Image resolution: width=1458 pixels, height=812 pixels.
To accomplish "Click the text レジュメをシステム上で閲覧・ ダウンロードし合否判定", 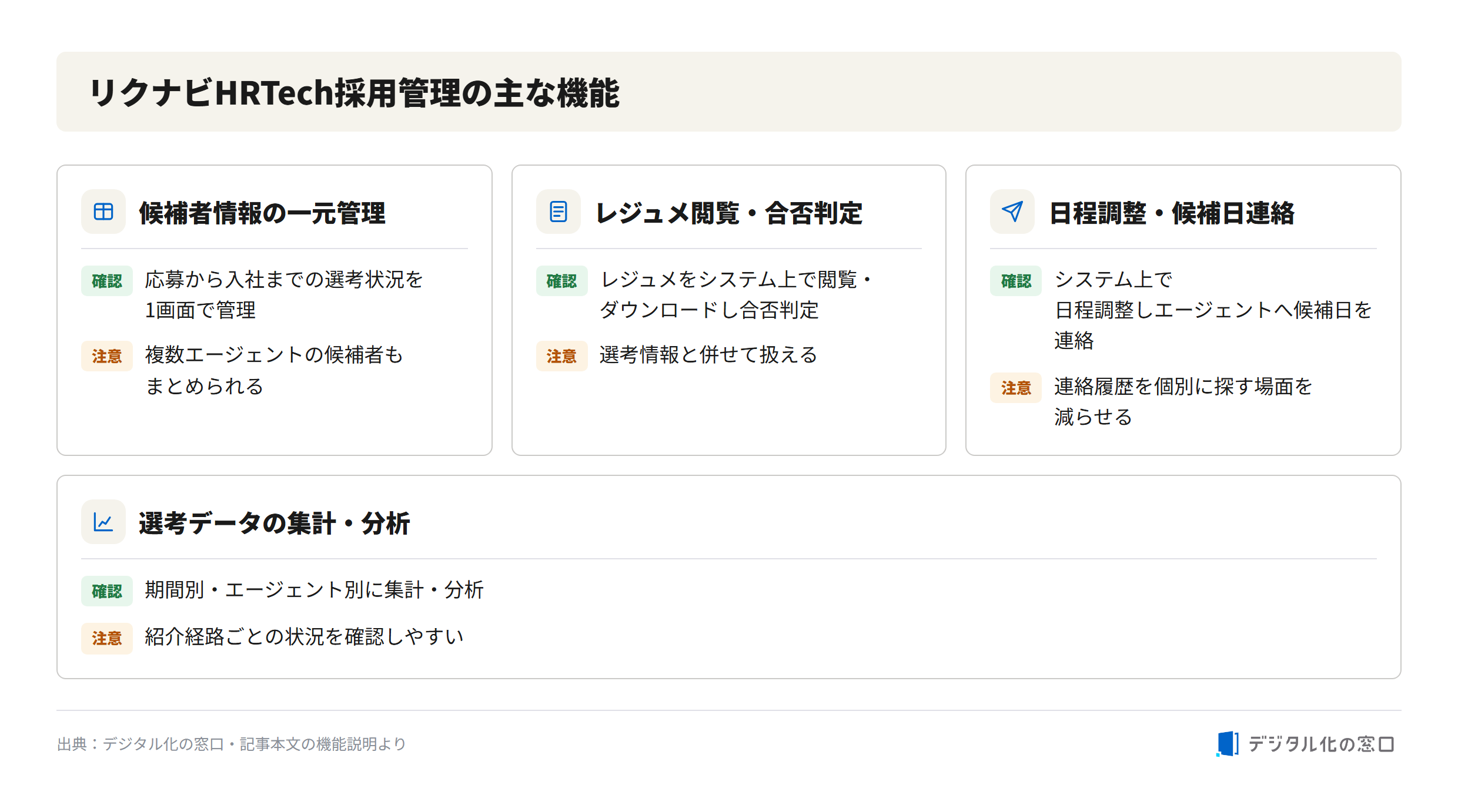I will (736, 295).
